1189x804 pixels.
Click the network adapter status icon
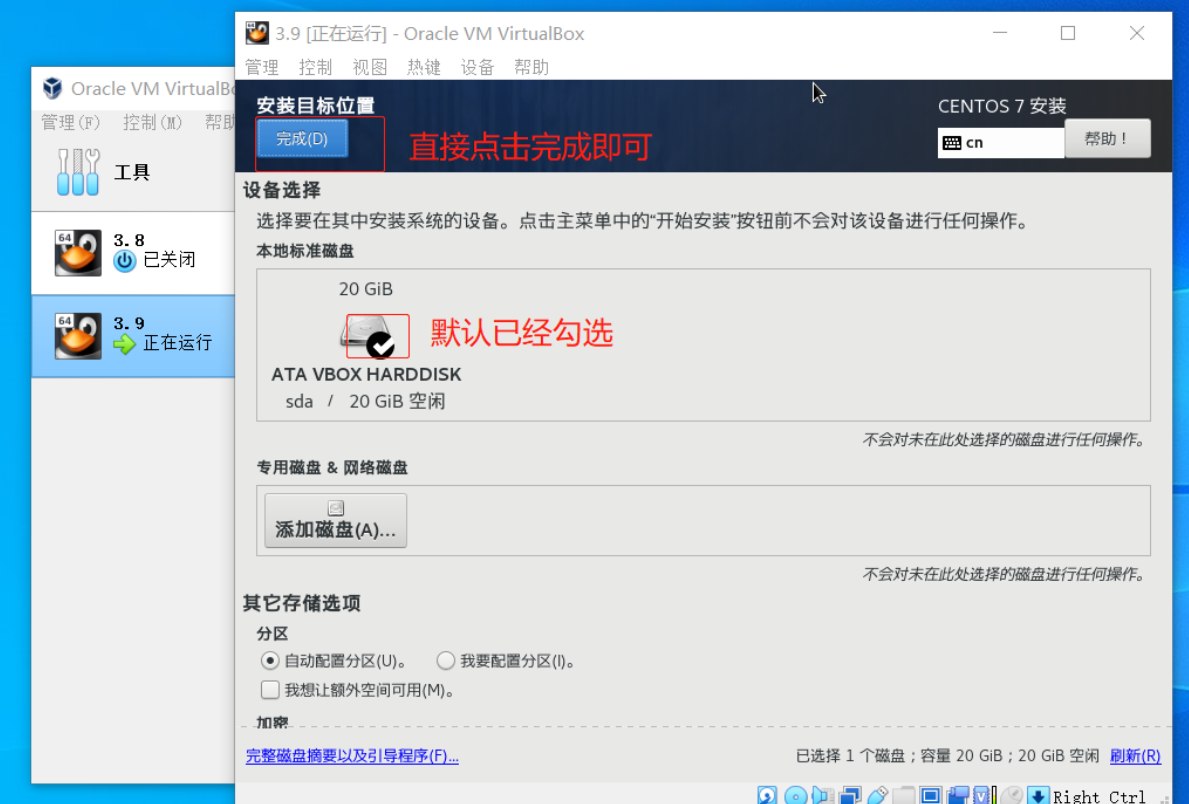click(850, 795)
